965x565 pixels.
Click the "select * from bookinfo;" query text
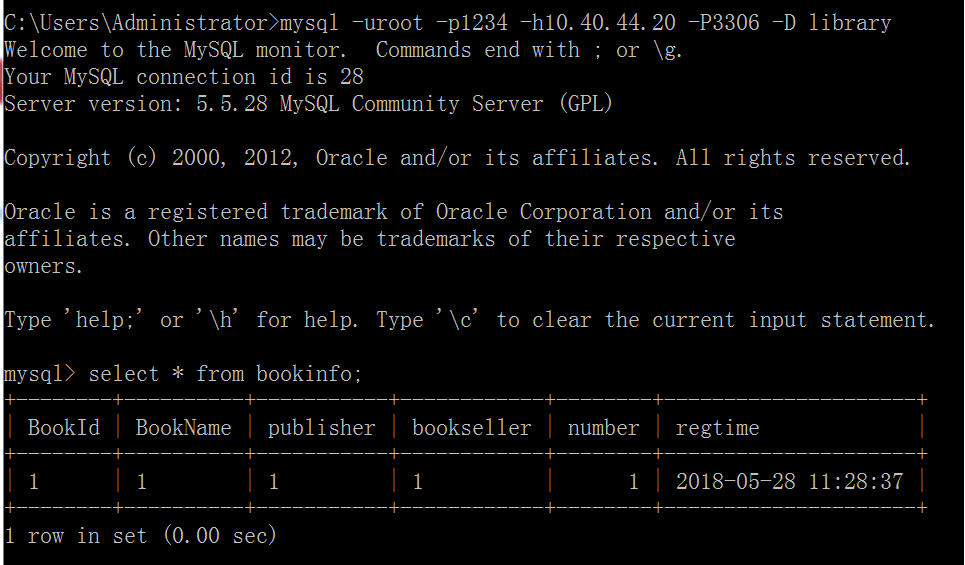tap(225, 374)
